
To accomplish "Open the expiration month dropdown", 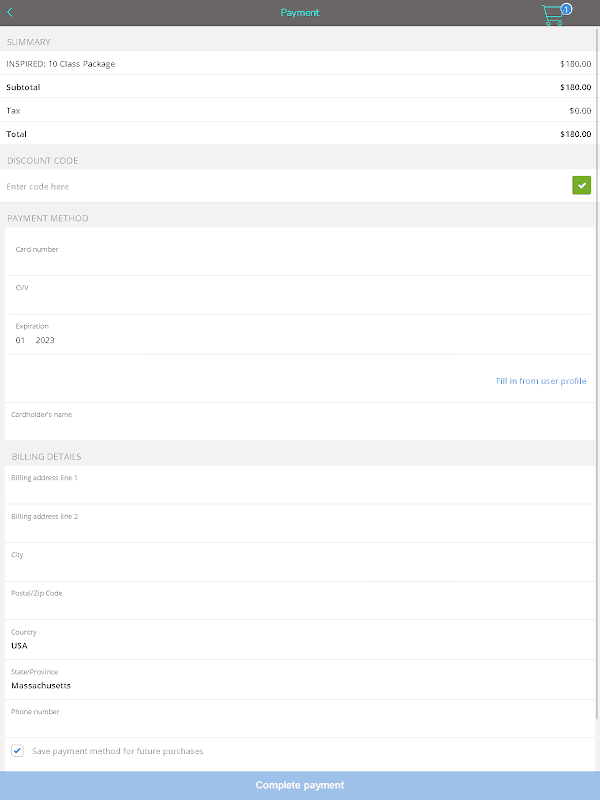I will pos(20,340).
